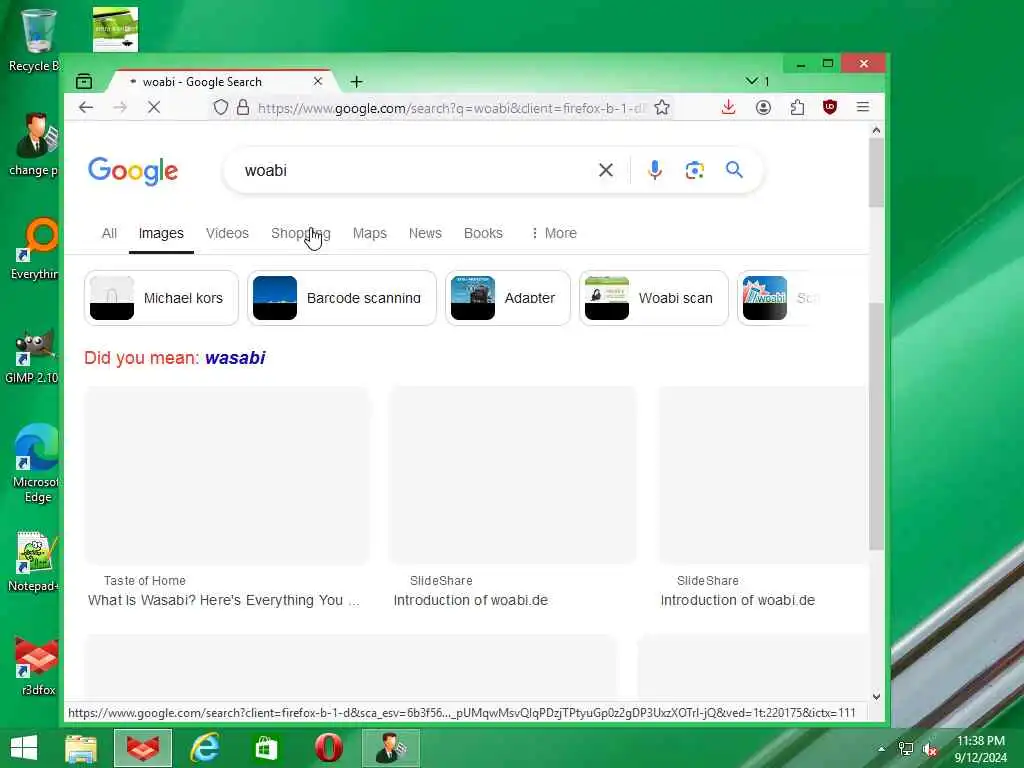The height and width of the screenshot is (768, 1024).
Task: Open the Windows Store taskbar icon
Action: point(266,748)
